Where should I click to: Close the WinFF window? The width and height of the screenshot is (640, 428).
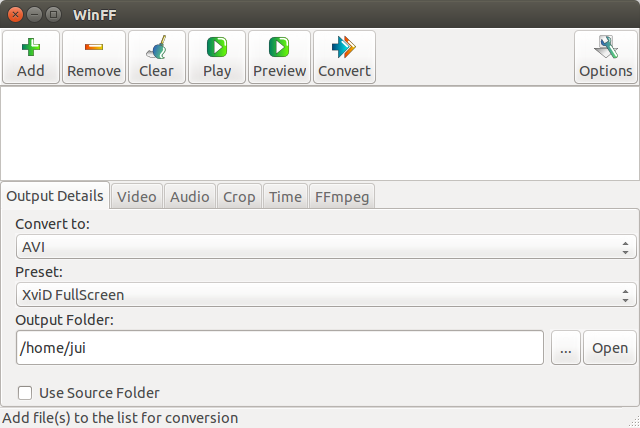click(x=17, y=15)
